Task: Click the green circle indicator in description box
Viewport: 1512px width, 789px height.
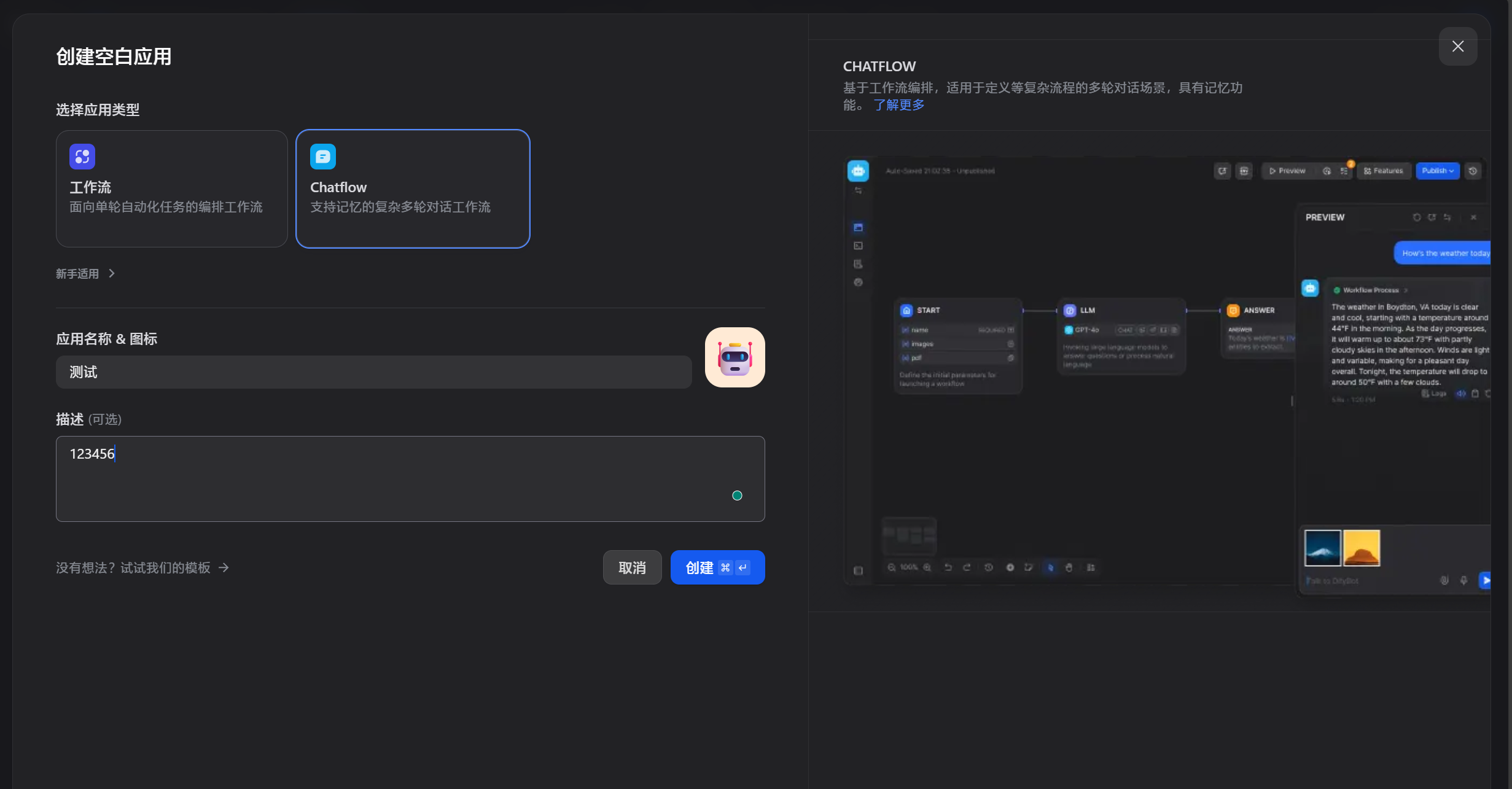Action: (737, 496)
